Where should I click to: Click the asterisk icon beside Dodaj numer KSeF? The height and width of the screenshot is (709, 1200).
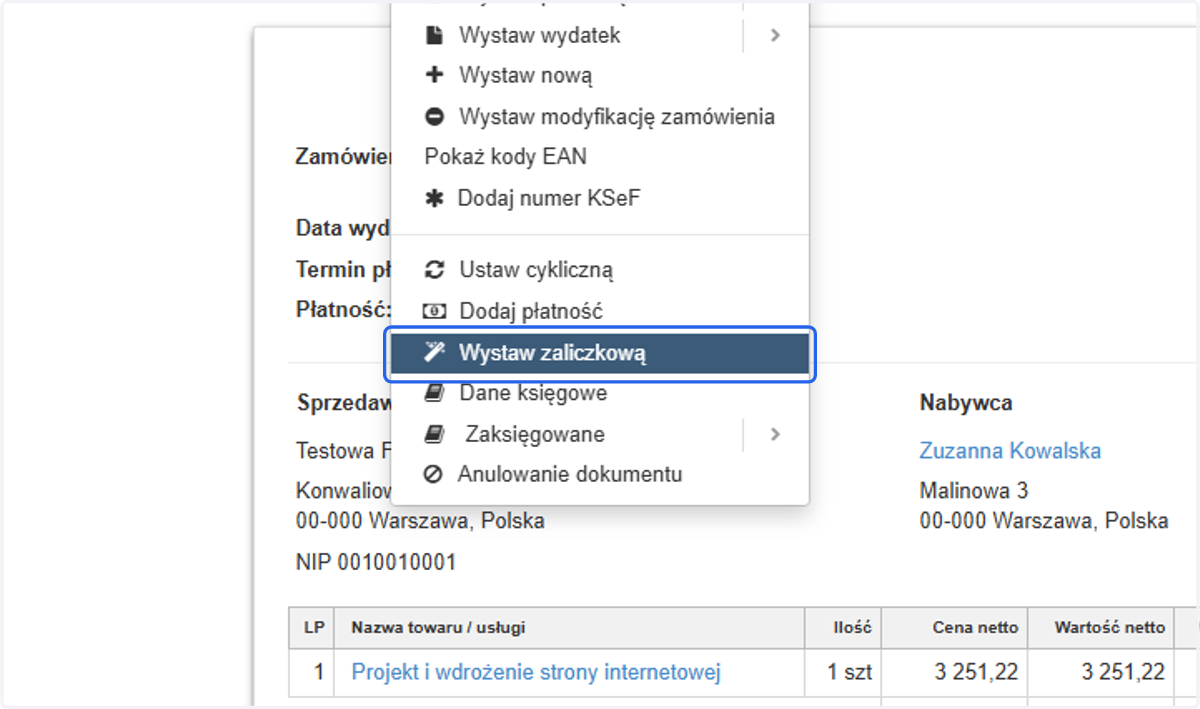(x=434, y=198)
